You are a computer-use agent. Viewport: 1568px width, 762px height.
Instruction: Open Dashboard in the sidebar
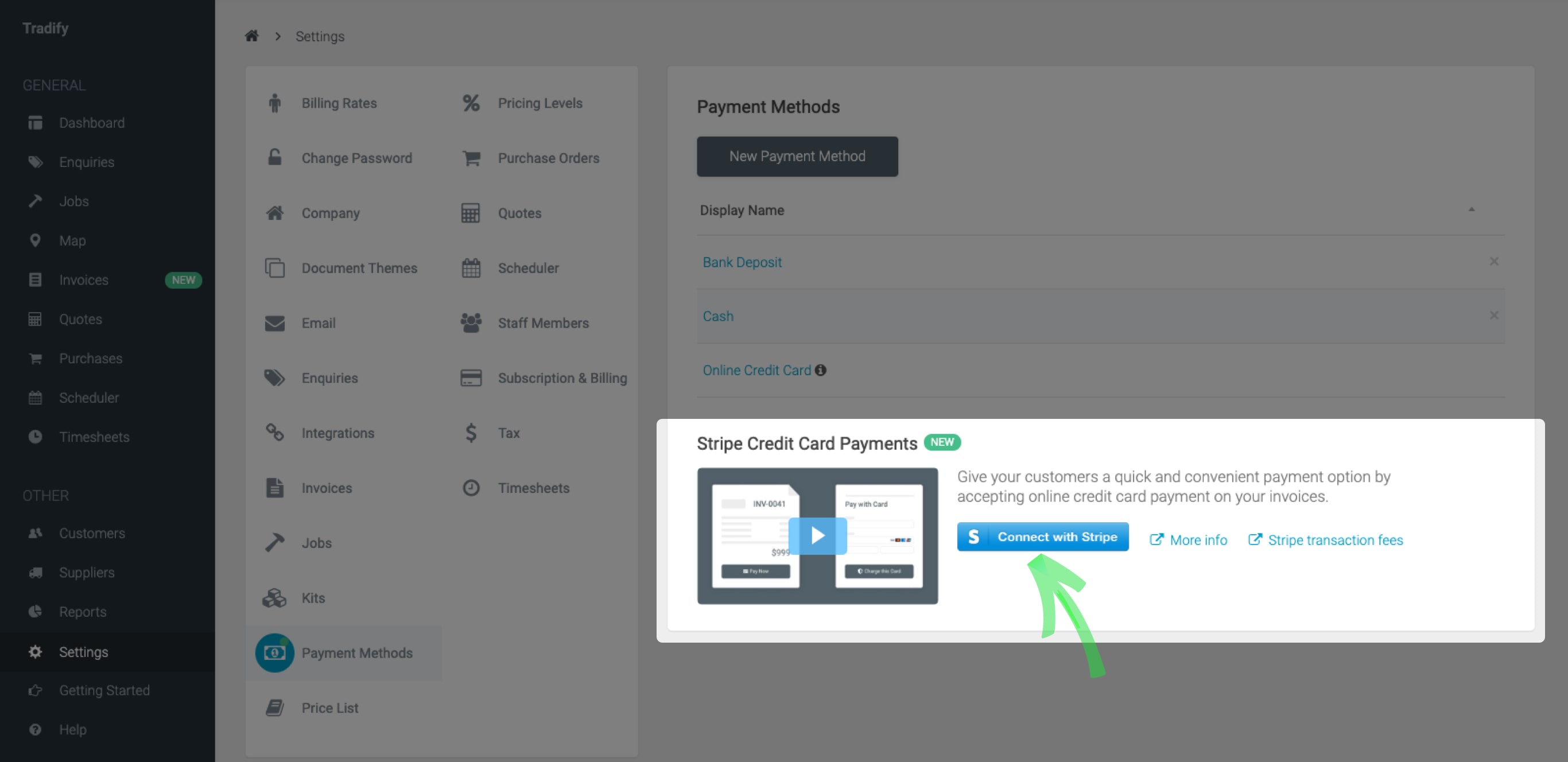(x=92, y=123)
